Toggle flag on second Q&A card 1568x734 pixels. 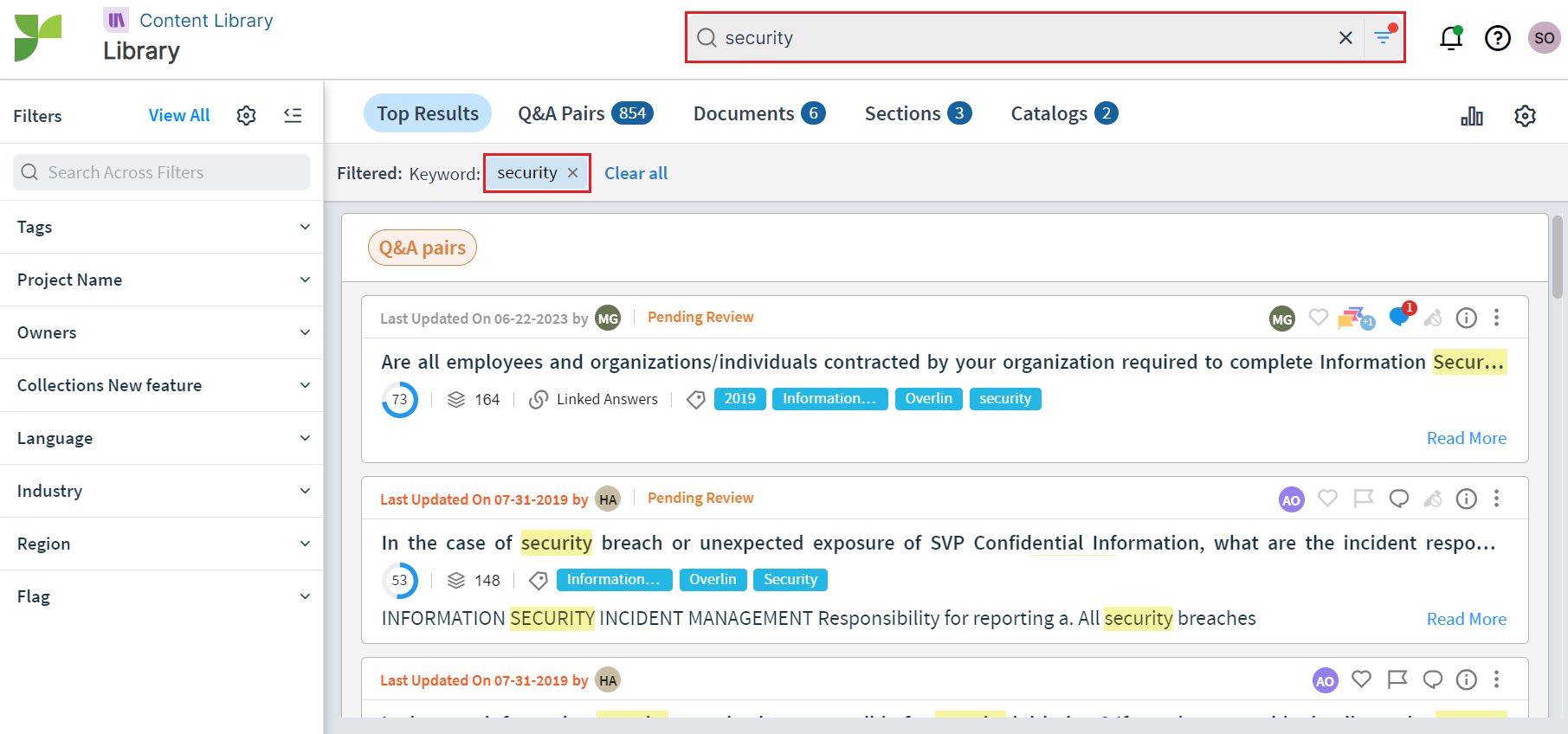(x=1364, y=499)
